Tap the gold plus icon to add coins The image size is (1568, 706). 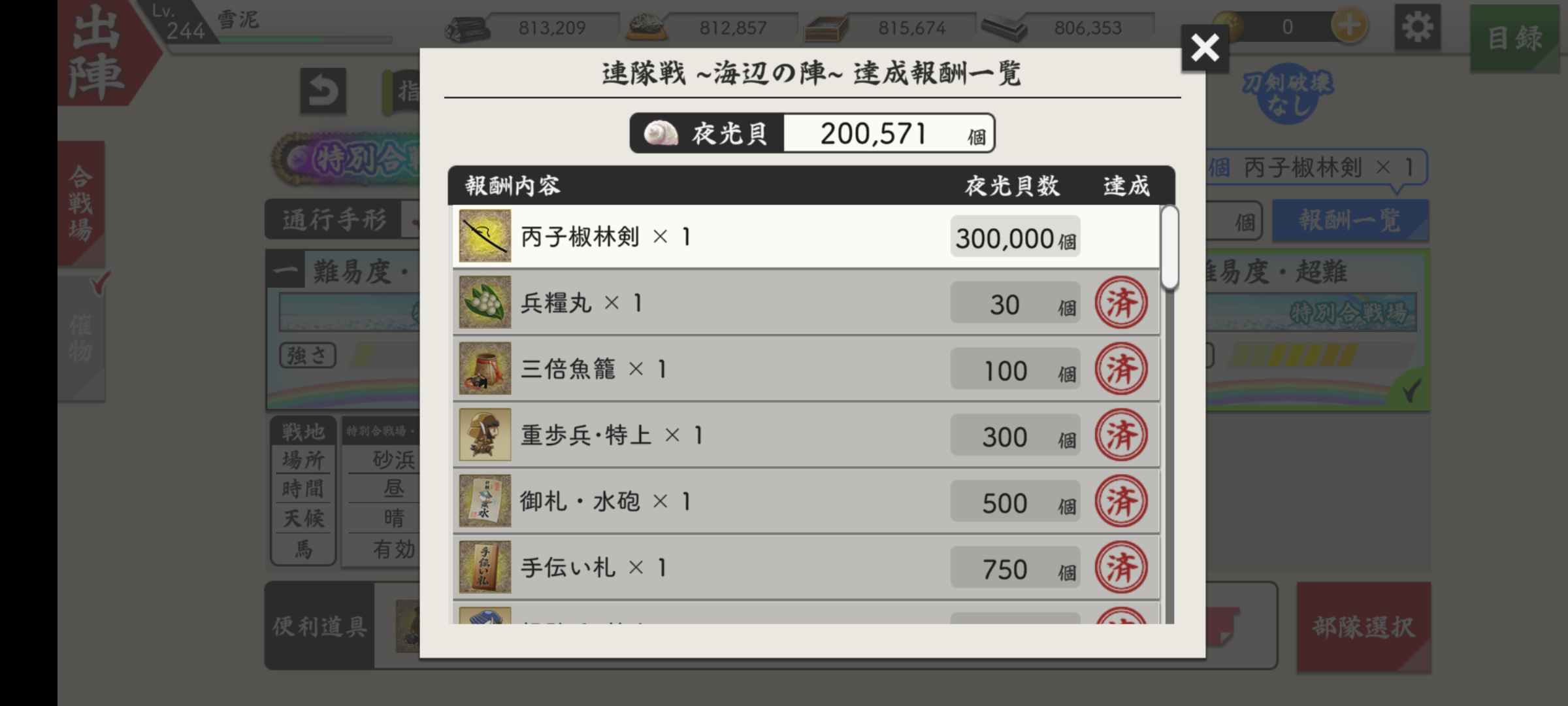[1349, 27]
